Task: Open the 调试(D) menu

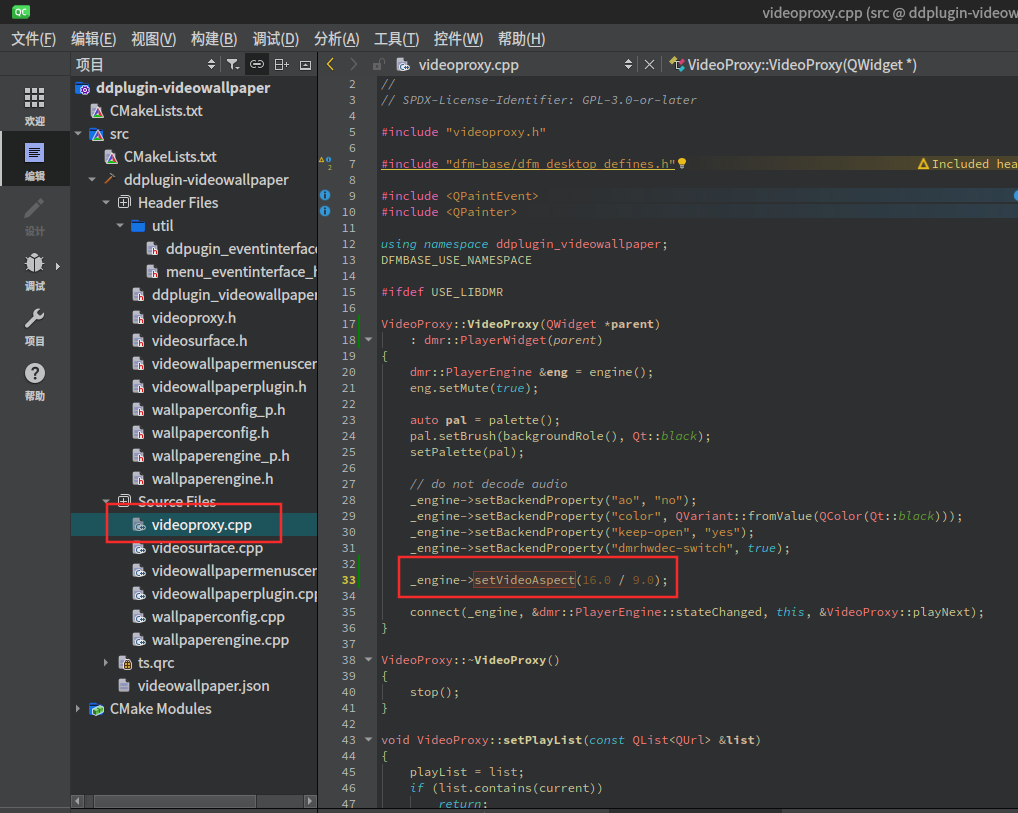Action: [x=276, y=39]
